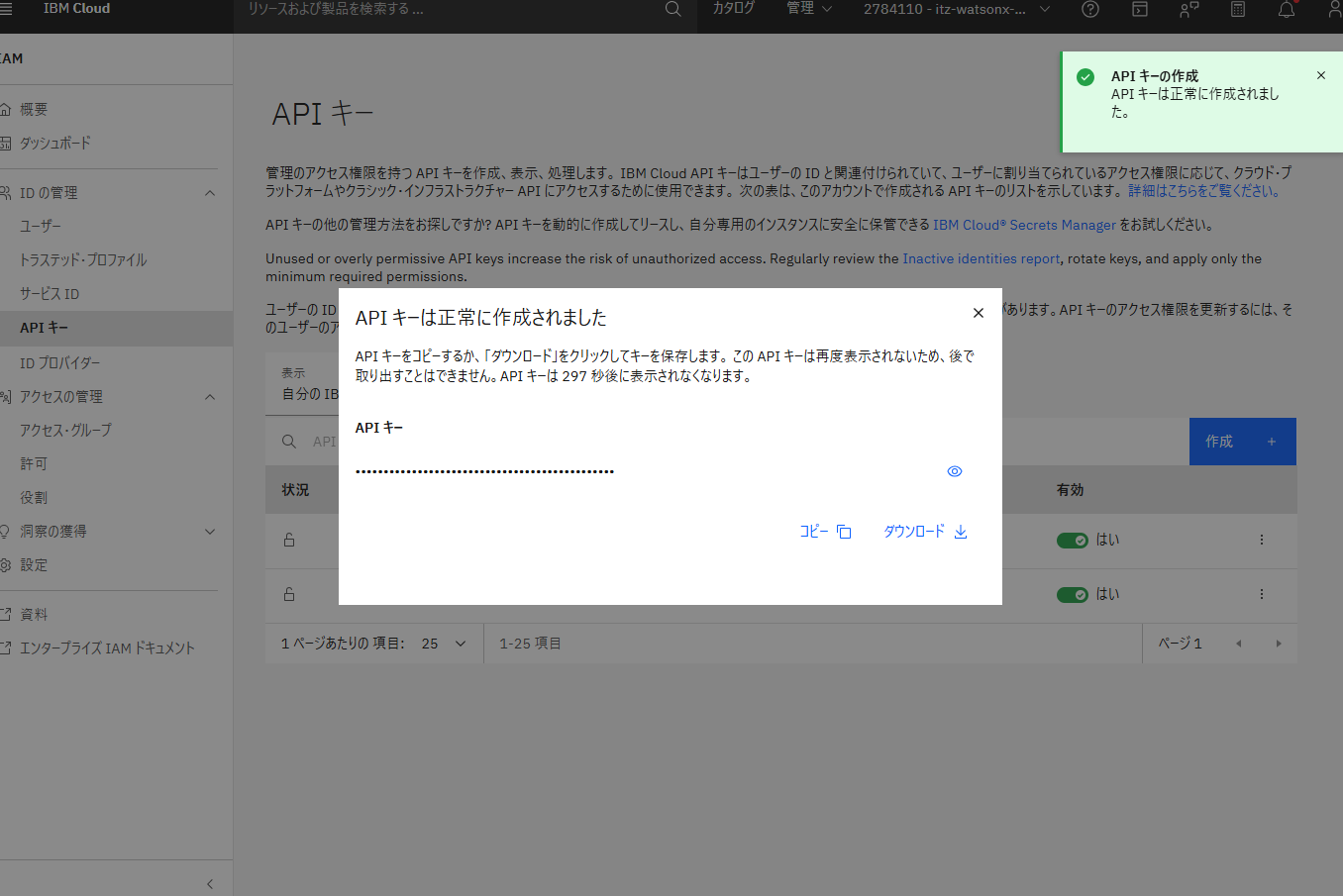This screenshot has height=896, width=1343.
Task: Collapse the アクセスの管理 section
Action: [210, 397]
